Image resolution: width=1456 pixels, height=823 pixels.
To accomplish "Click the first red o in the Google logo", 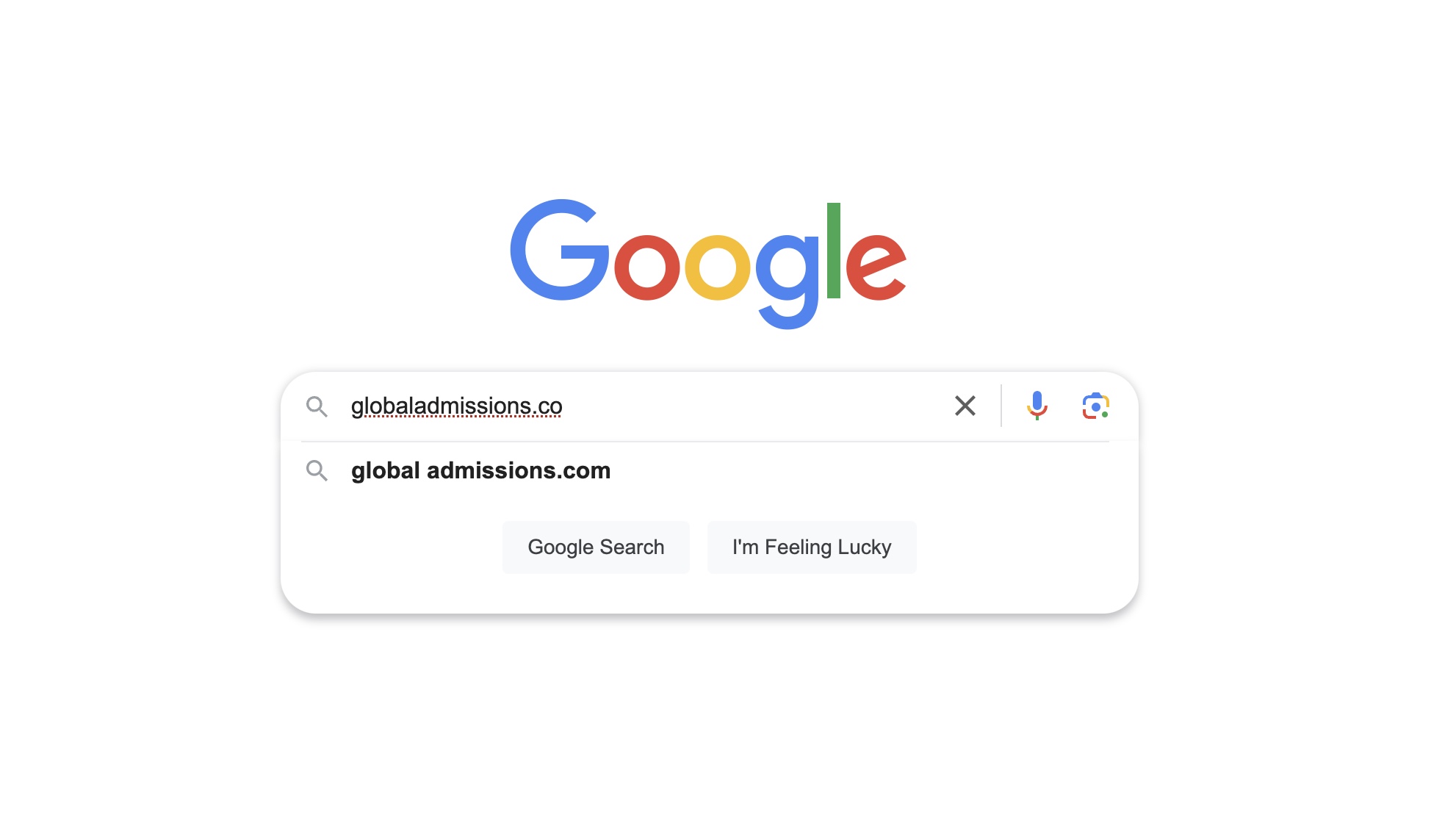I will [x=647, y=268].
